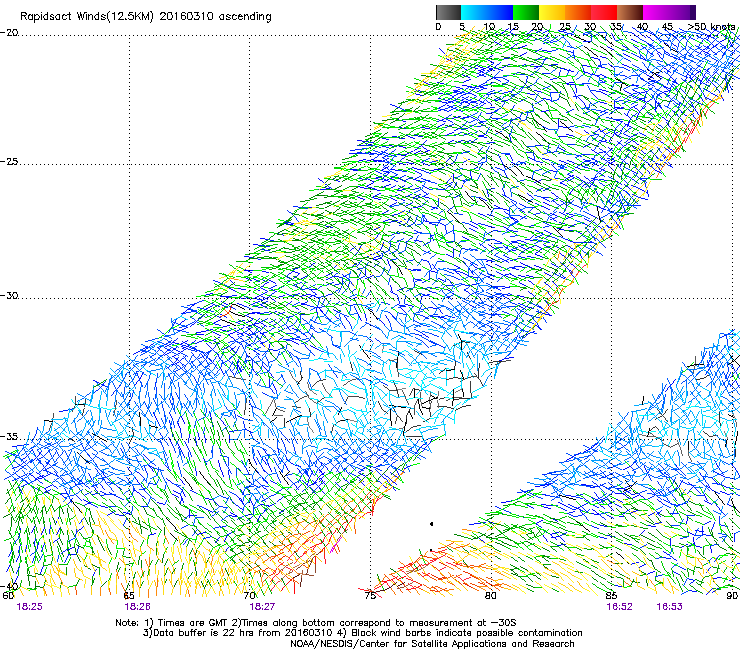The image size is (740, 650).
Task: Click the brown 35-40 knots legend segment
Action: coord(630,12)
